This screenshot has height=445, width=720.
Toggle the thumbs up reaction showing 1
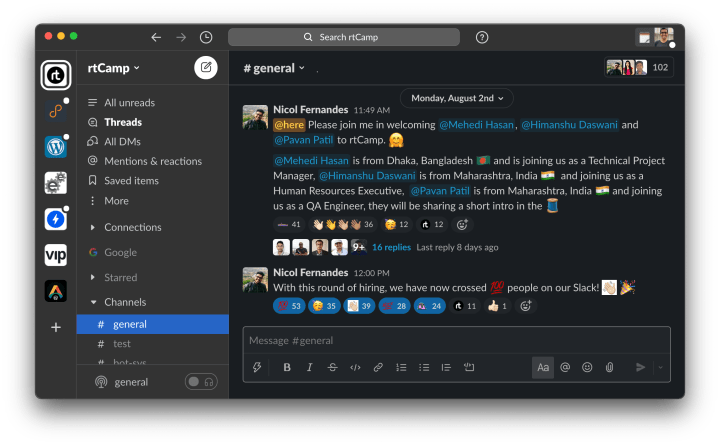tap(498, 306)
